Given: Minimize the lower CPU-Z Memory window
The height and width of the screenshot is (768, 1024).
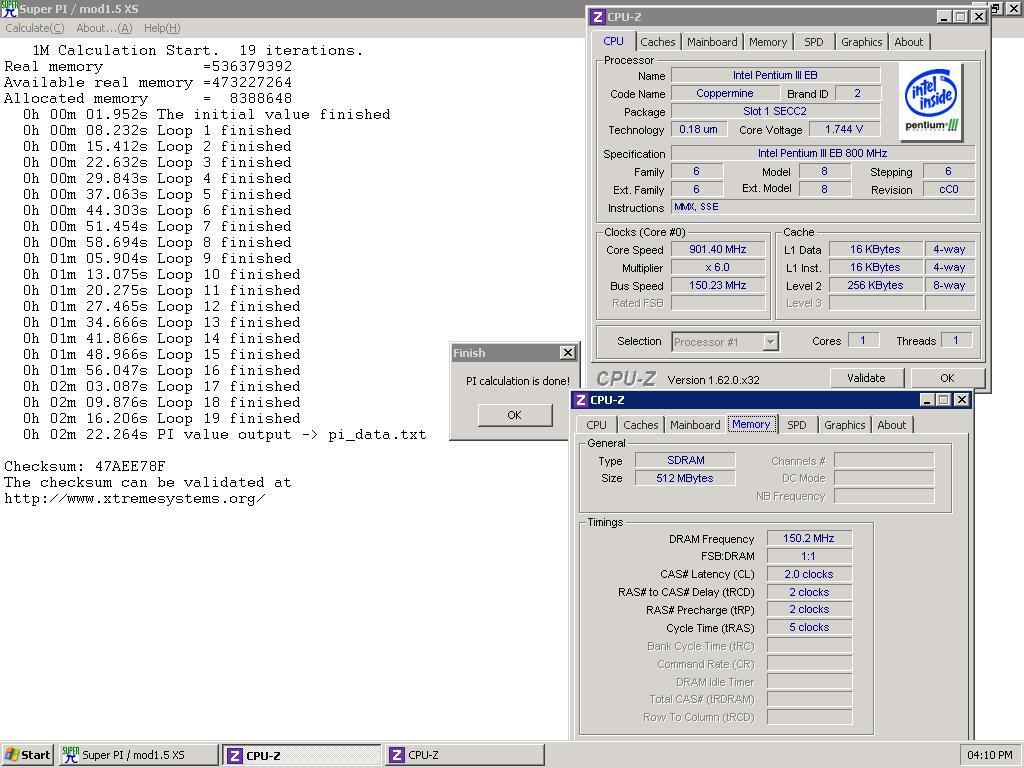Looking at the screenshot, I should tap(927, 400).
